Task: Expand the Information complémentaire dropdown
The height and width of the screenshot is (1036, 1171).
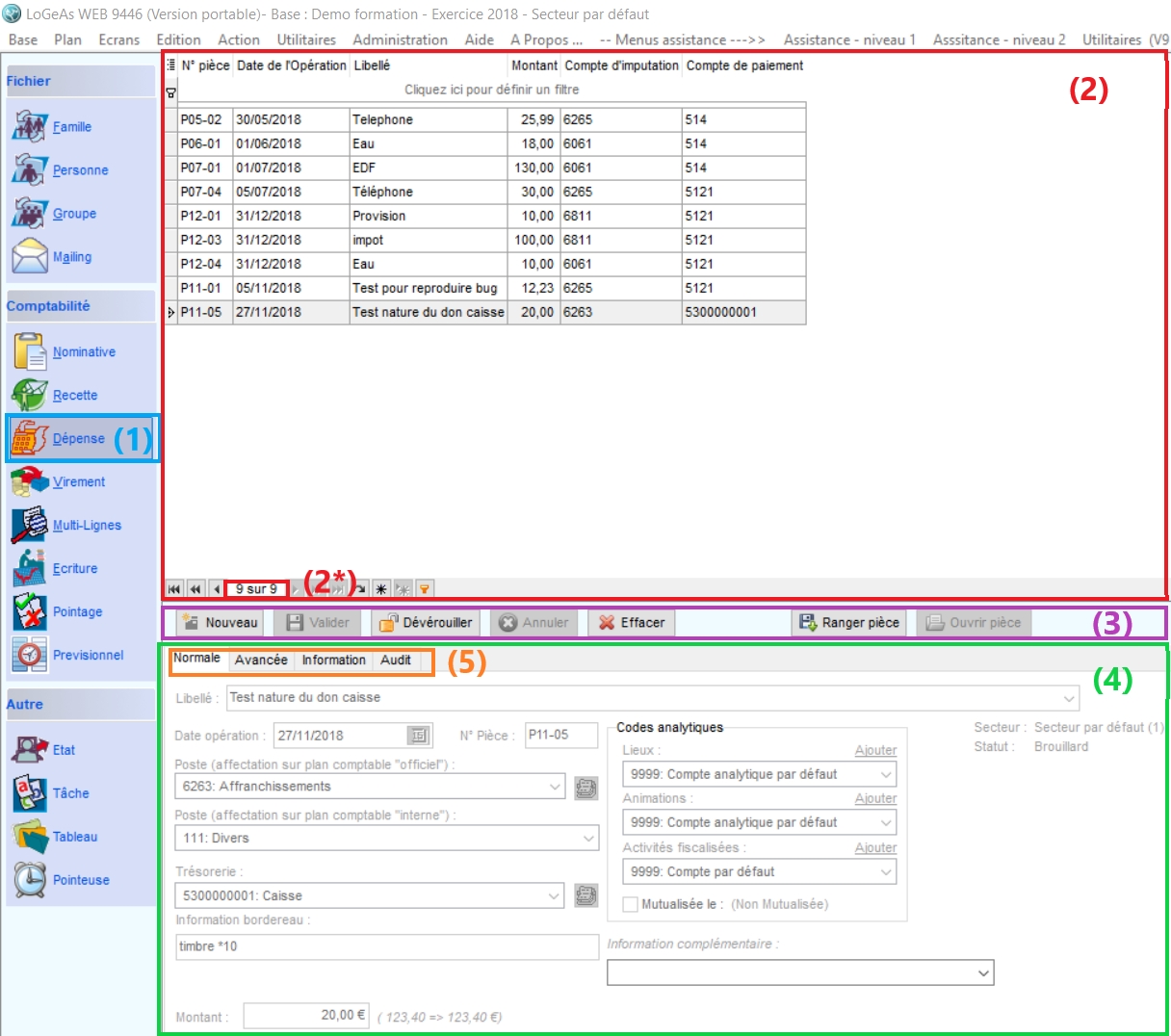Action: pyautogui.click(x=983, y=972)
